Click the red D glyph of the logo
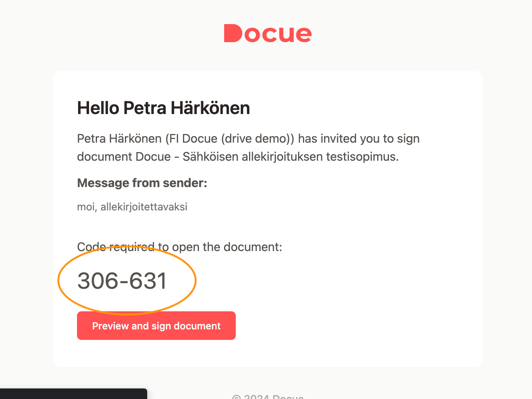This screenshot has height=399, width=532. (233, 33)
